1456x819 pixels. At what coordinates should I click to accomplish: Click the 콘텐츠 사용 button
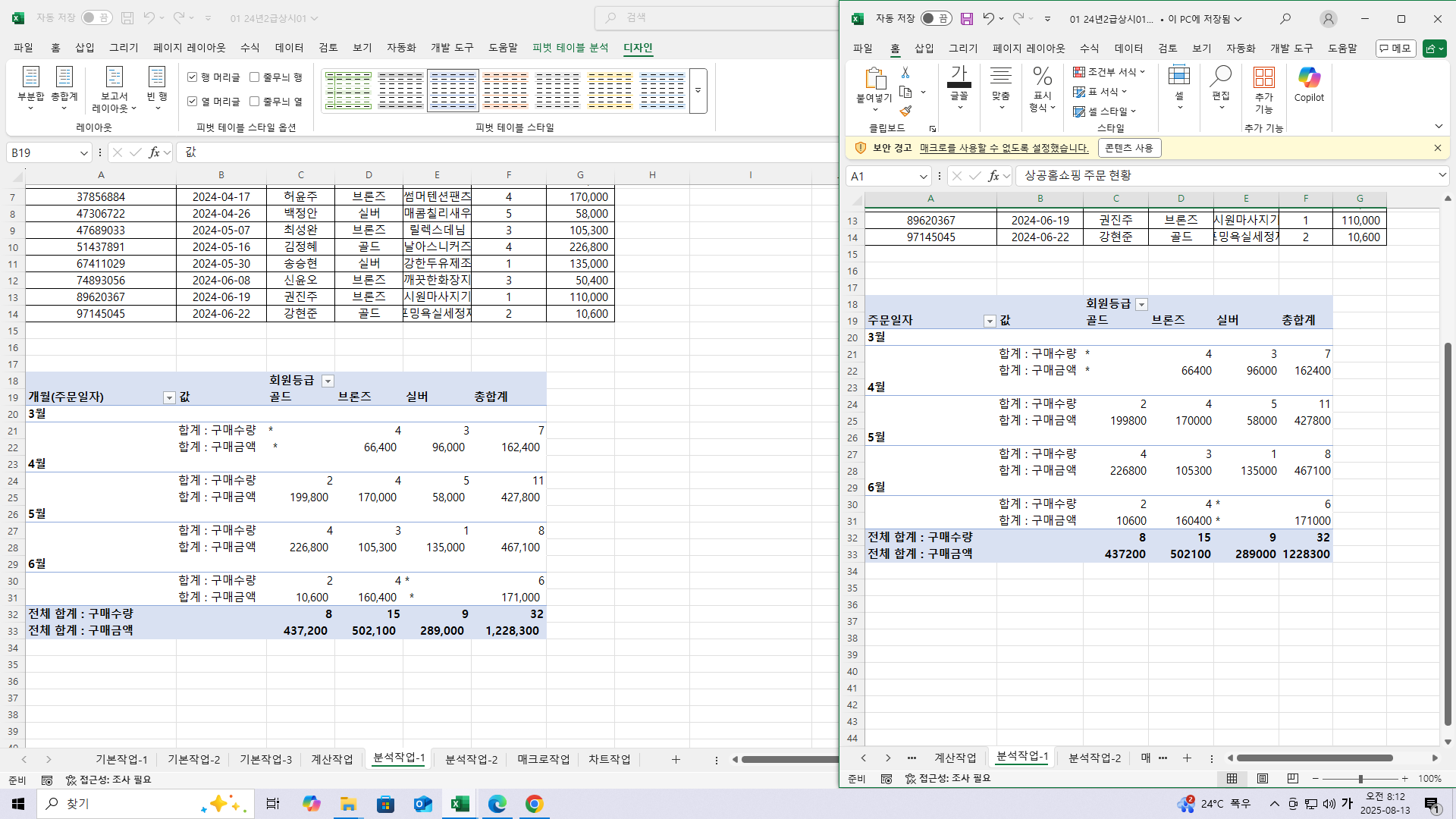coord(1128,148)
